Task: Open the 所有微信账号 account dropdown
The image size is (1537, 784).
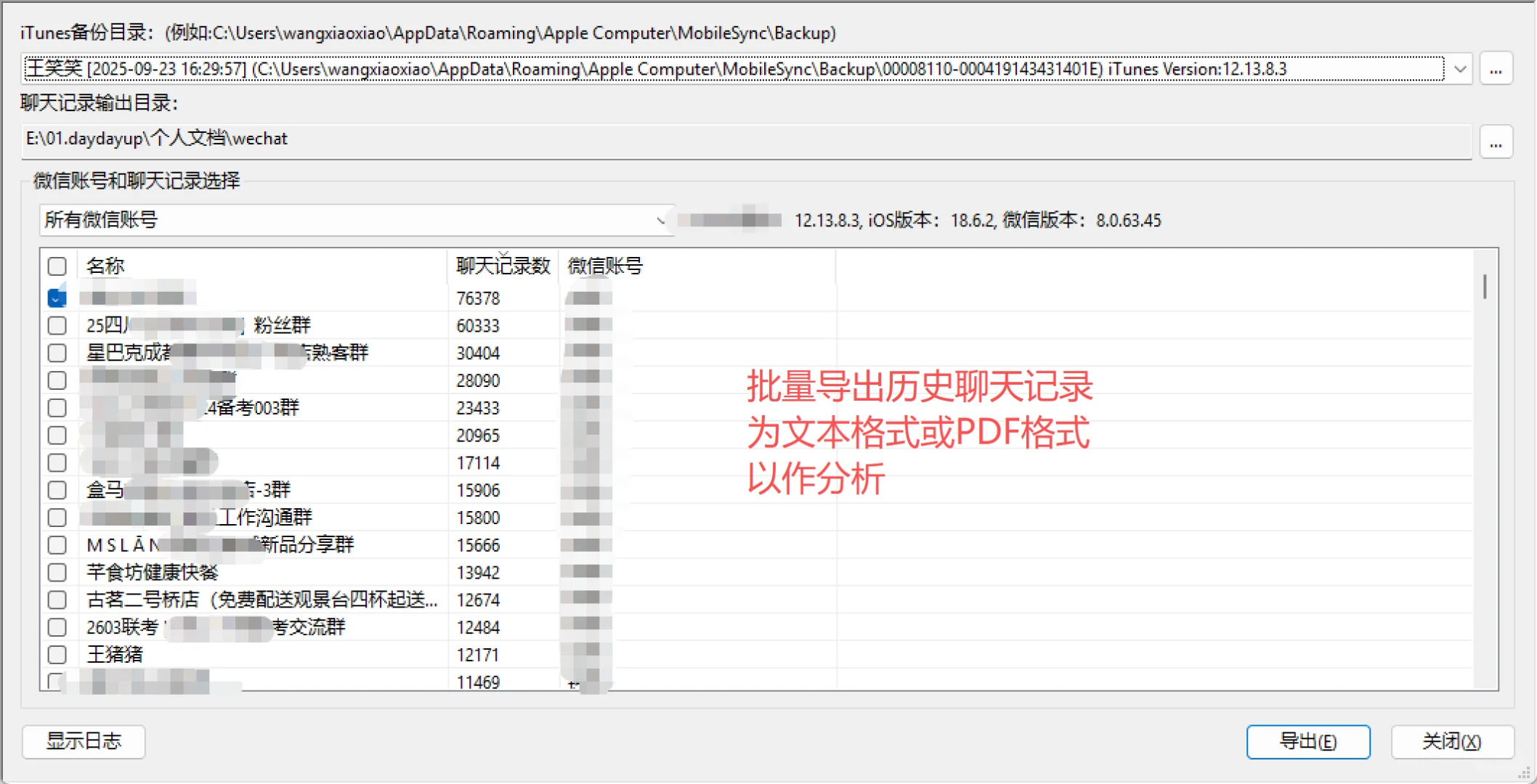Action: click(x=357, y=220)
